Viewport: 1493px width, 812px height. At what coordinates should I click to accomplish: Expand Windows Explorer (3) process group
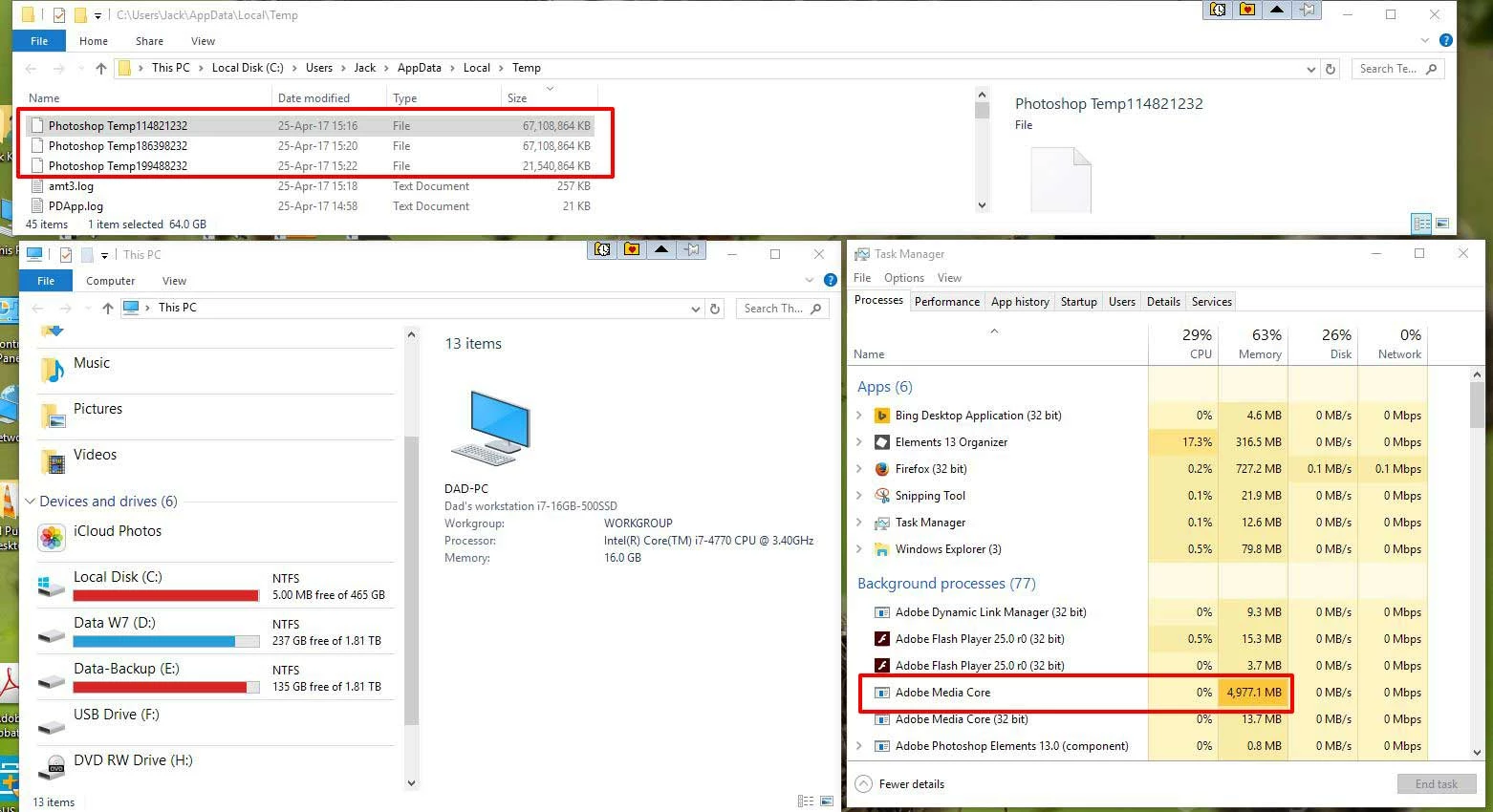pyautogui.click(x=859, y=549)
